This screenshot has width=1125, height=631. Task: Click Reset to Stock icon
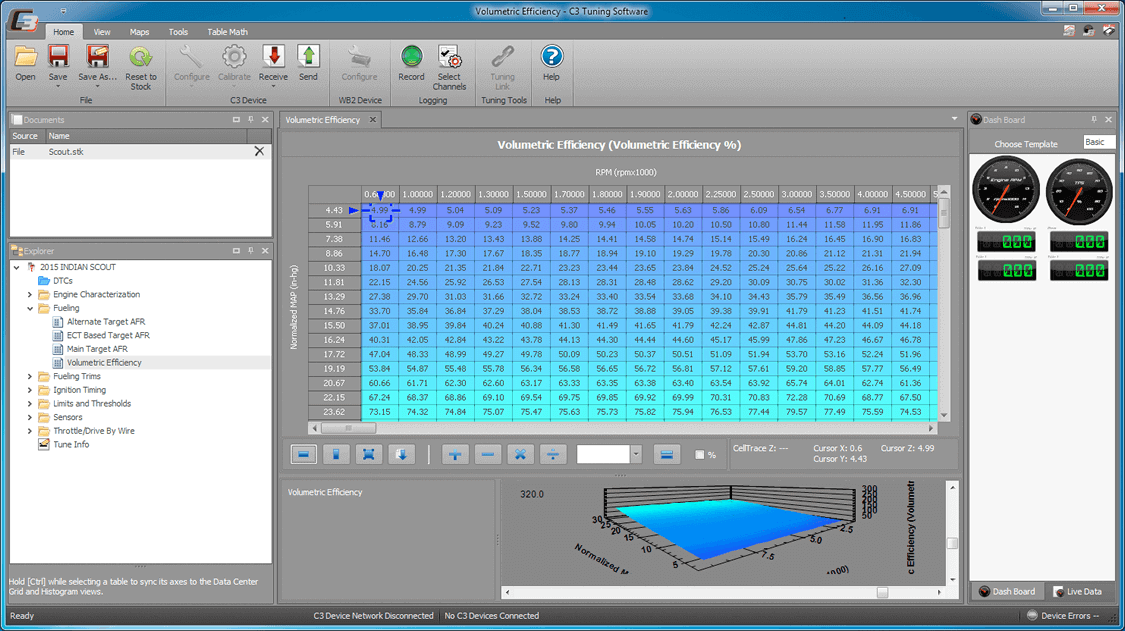(141, 57)
